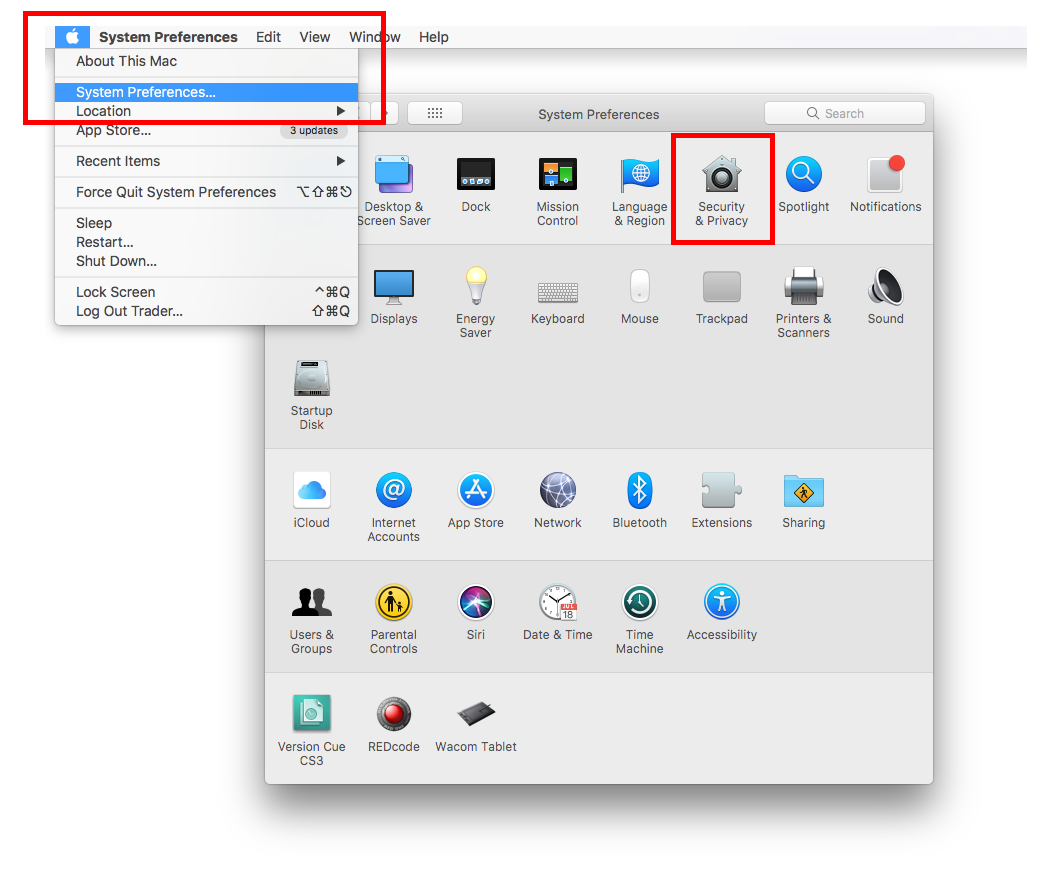Choose About This Mac

(x=206, y=61)
